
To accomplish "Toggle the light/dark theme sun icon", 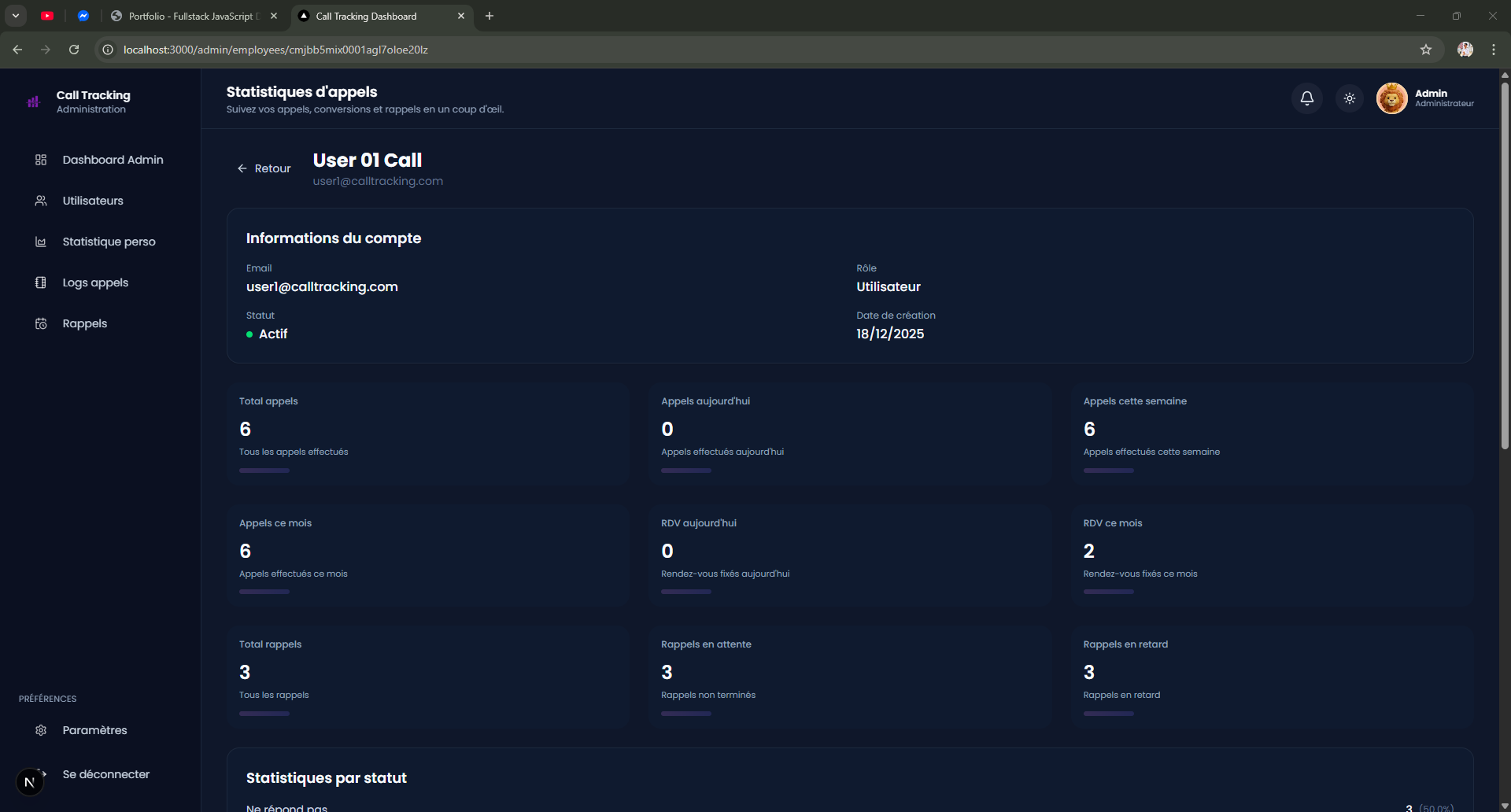I will coord(1350,98).
